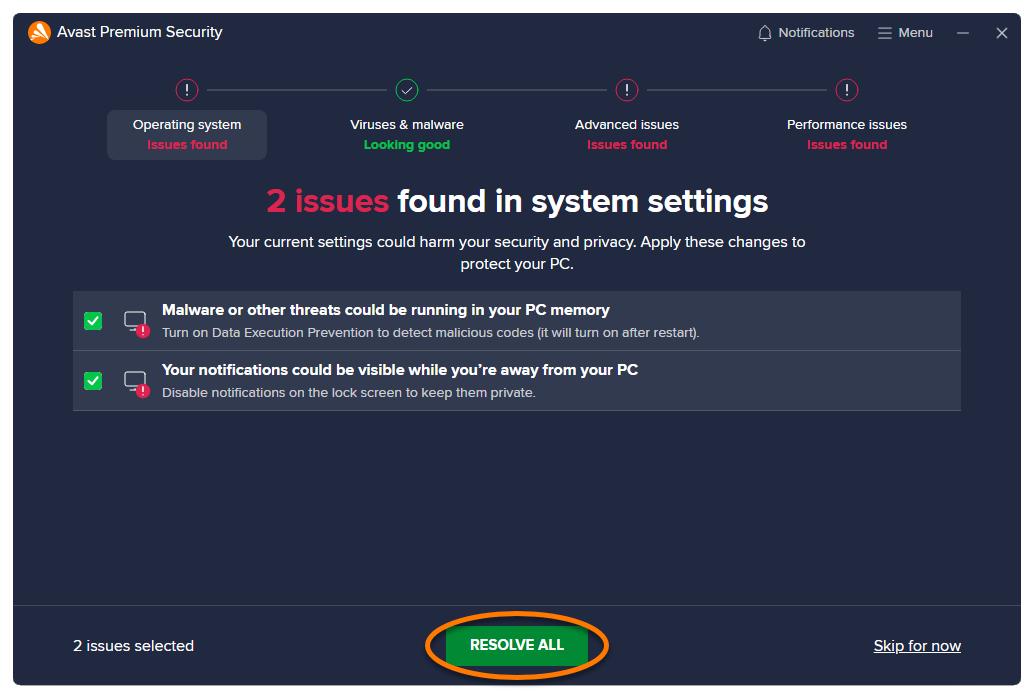Click '2 issues selected' text
The image size is (1035, 698).
click(133, 646)
